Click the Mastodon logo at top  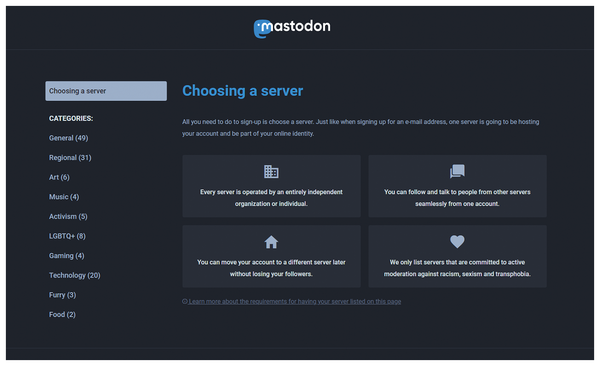pos(292,28)
